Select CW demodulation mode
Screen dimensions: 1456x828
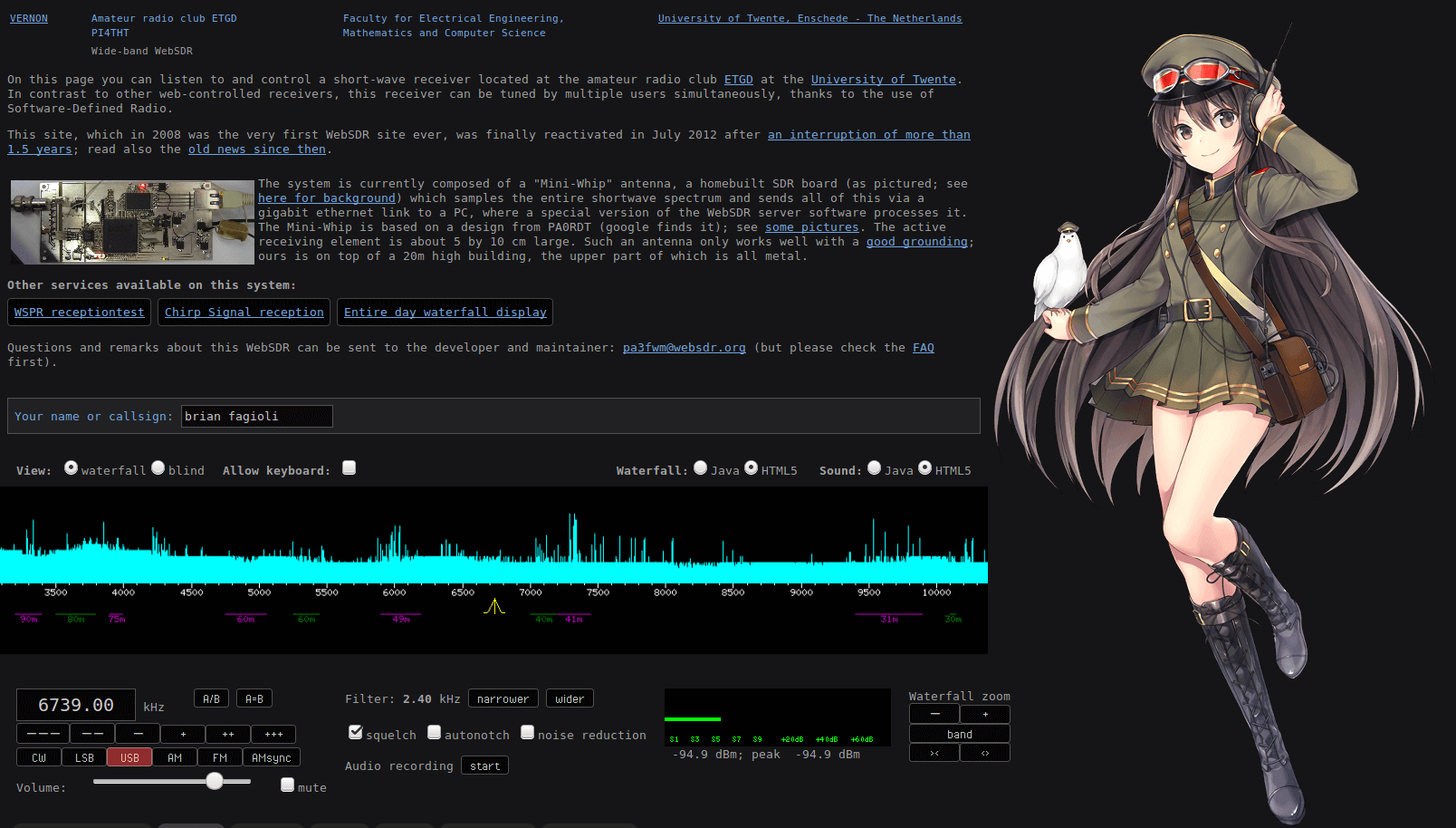coord(39,757)
